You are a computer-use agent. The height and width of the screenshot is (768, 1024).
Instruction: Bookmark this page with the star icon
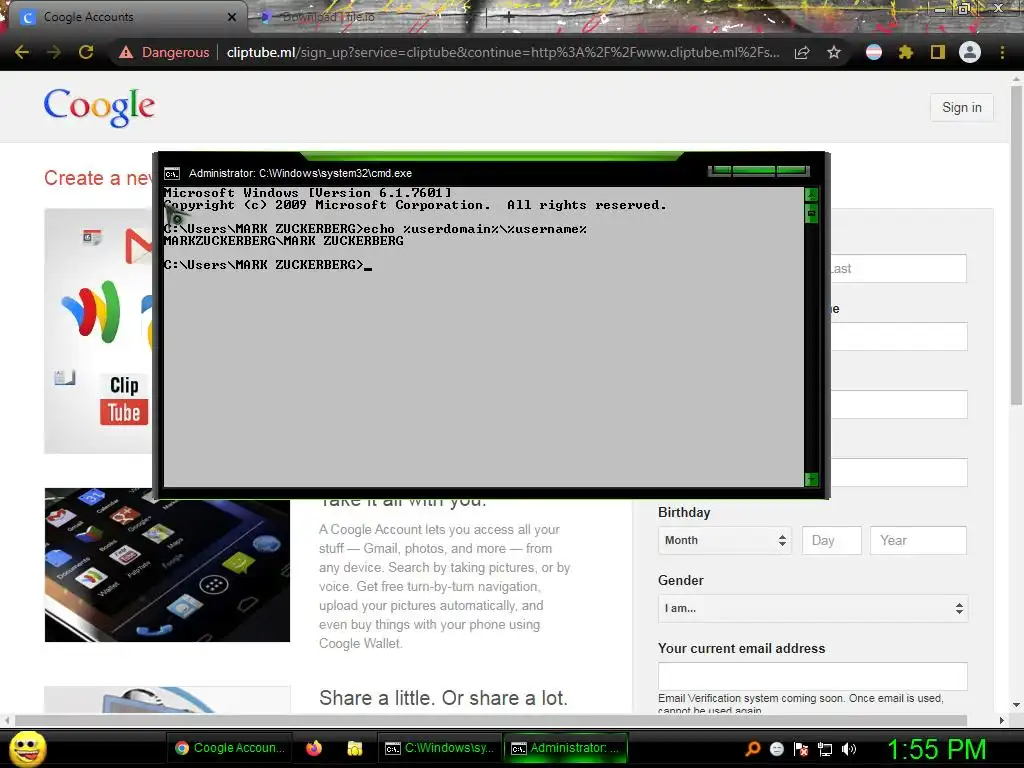834,52
